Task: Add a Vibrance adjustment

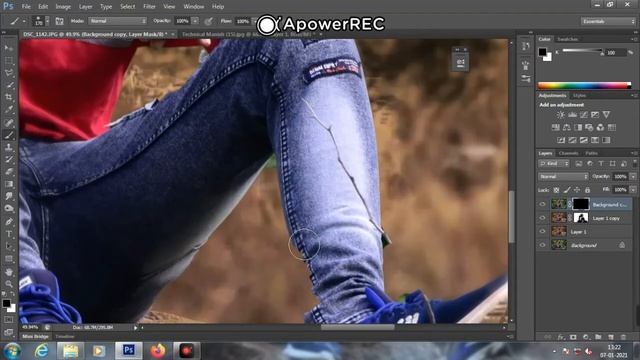Action: (x=607, y=115)
